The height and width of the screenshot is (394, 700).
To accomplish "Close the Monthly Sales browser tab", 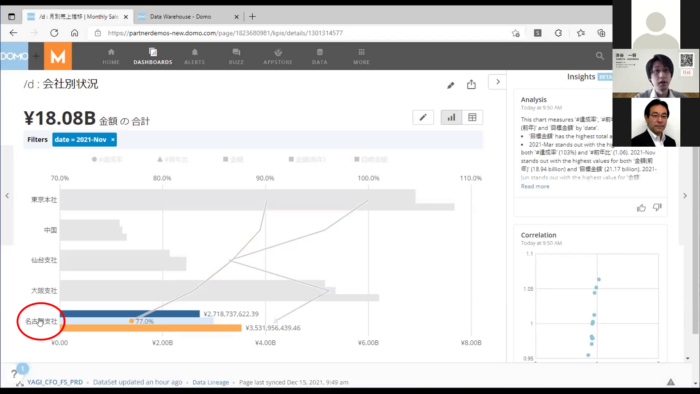I will click(126, 17).
